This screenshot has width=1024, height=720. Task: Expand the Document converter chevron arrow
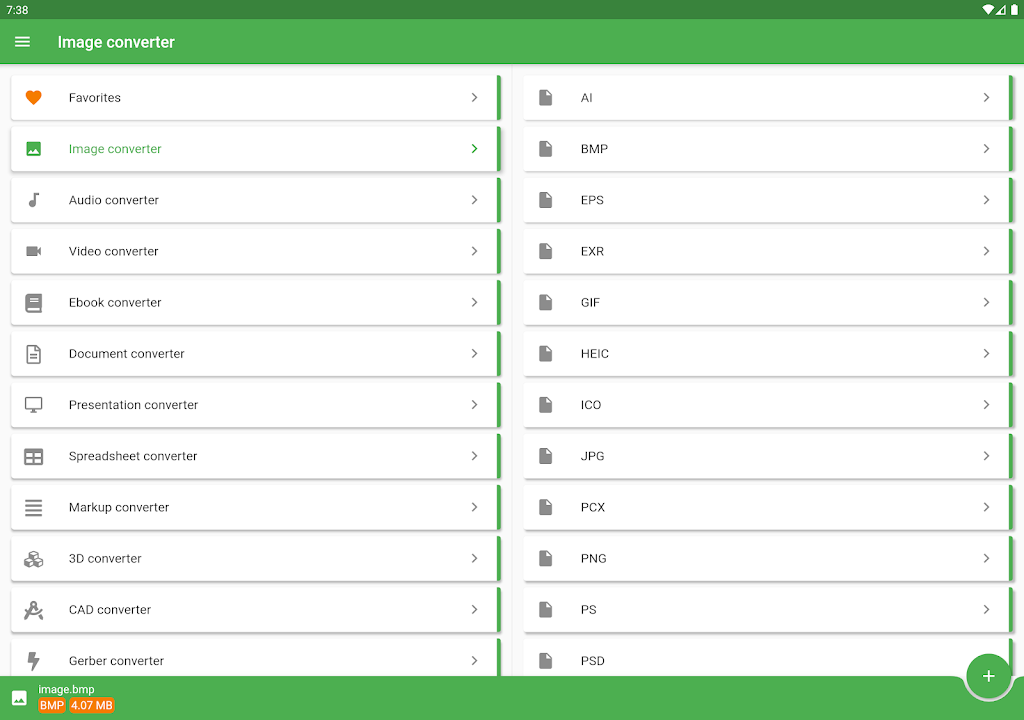tap(474, 354)
